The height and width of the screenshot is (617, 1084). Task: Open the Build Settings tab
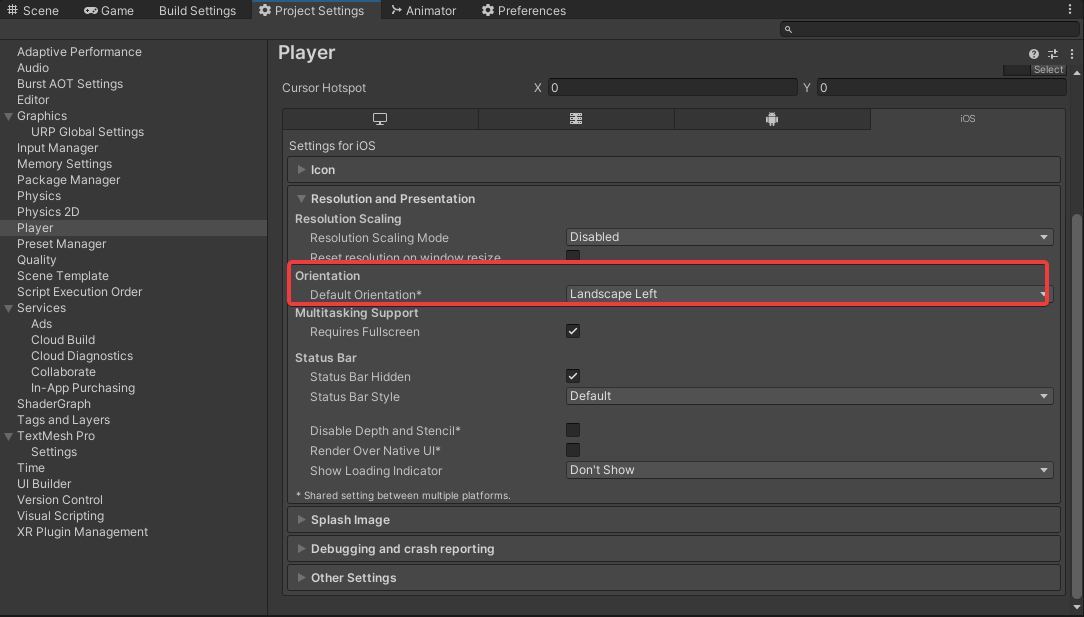[x=197, y=11]
